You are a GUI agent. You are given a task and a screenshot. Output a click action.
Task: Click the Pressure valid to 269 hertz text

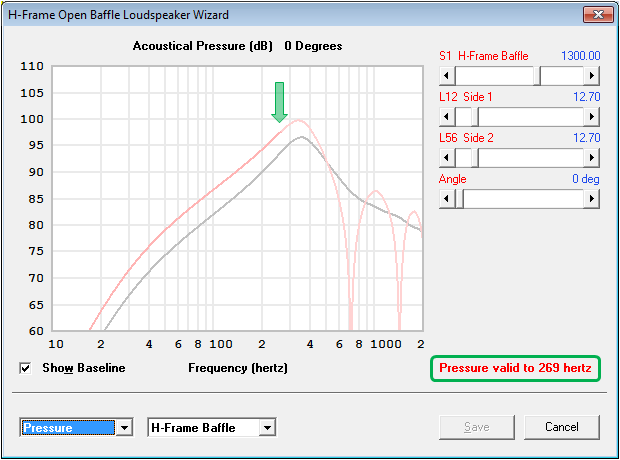515,368
